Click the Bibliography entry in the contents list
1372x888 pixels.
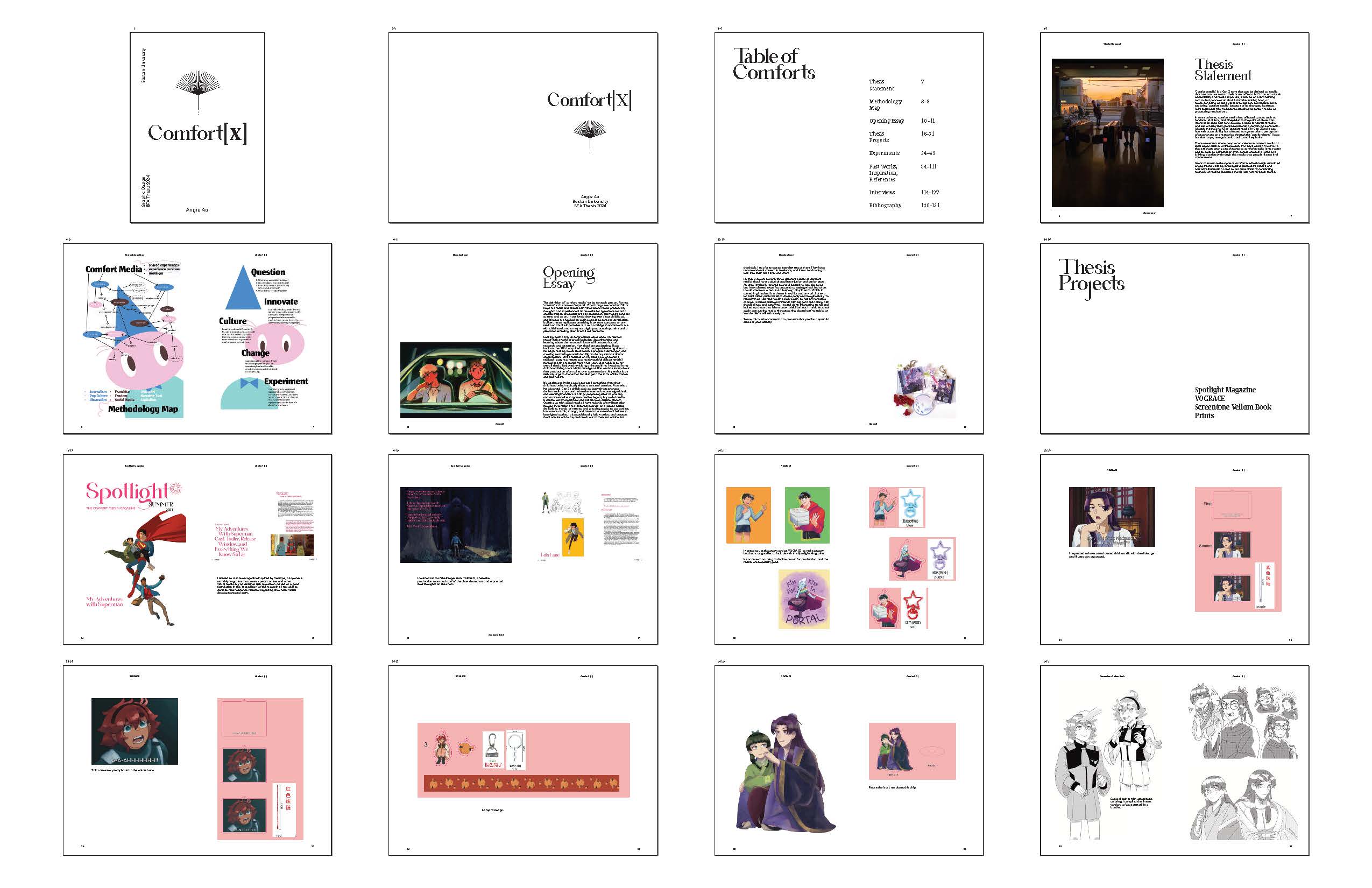click(885, 205)
